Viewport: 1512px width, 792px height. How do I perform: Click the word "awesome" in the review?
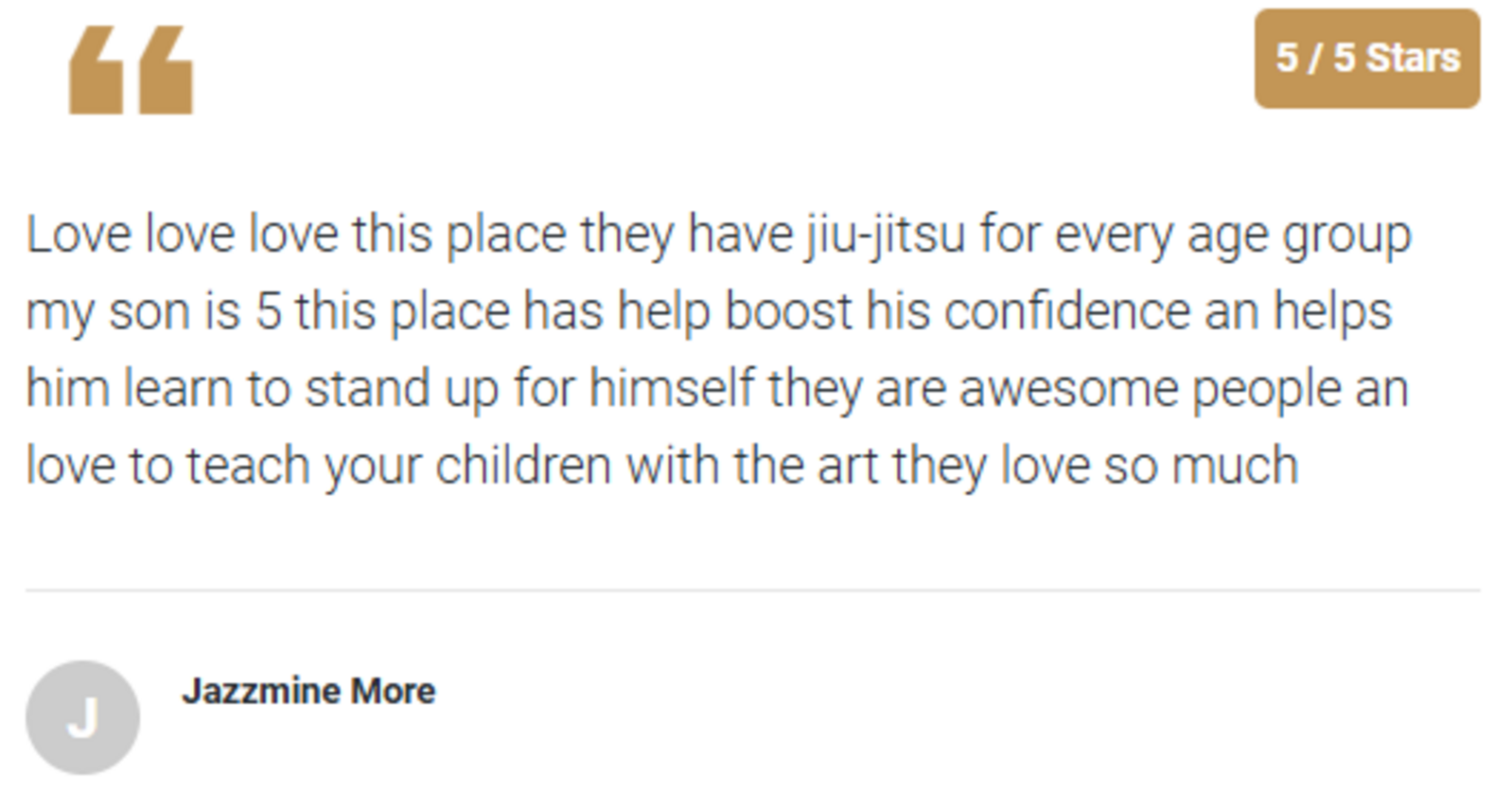pos(1068,389)
